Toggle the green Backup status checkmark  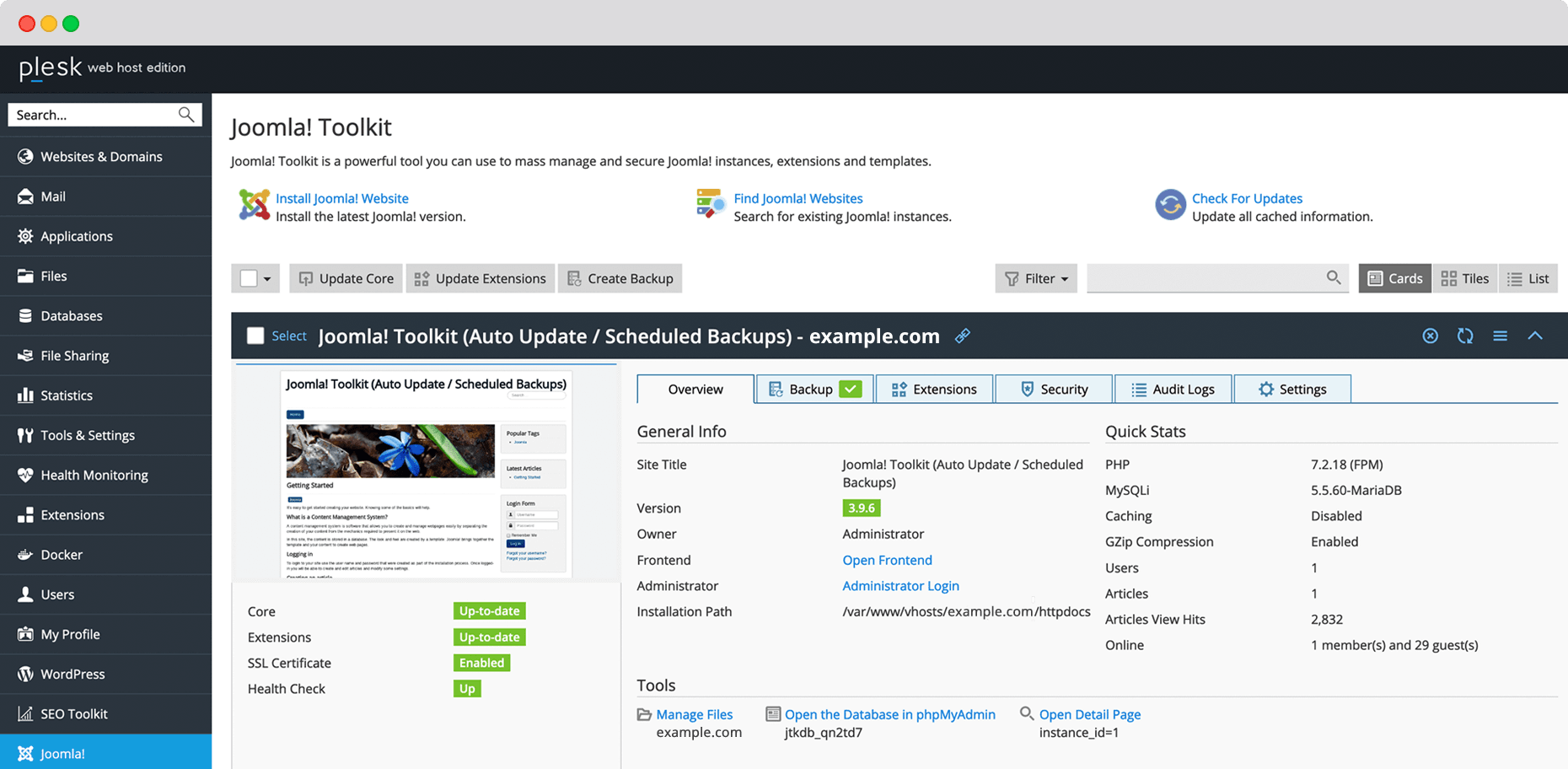pos(851,389)
